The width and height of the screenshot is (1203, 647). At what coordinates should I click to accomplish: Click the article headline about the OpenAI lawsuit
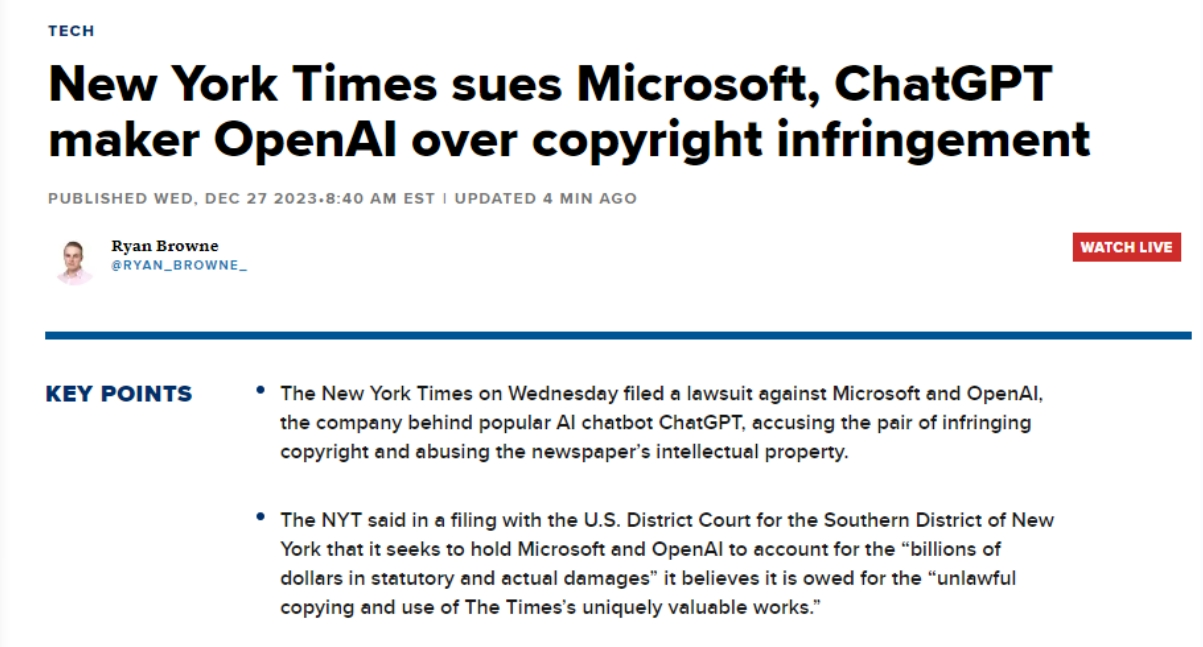568,112
